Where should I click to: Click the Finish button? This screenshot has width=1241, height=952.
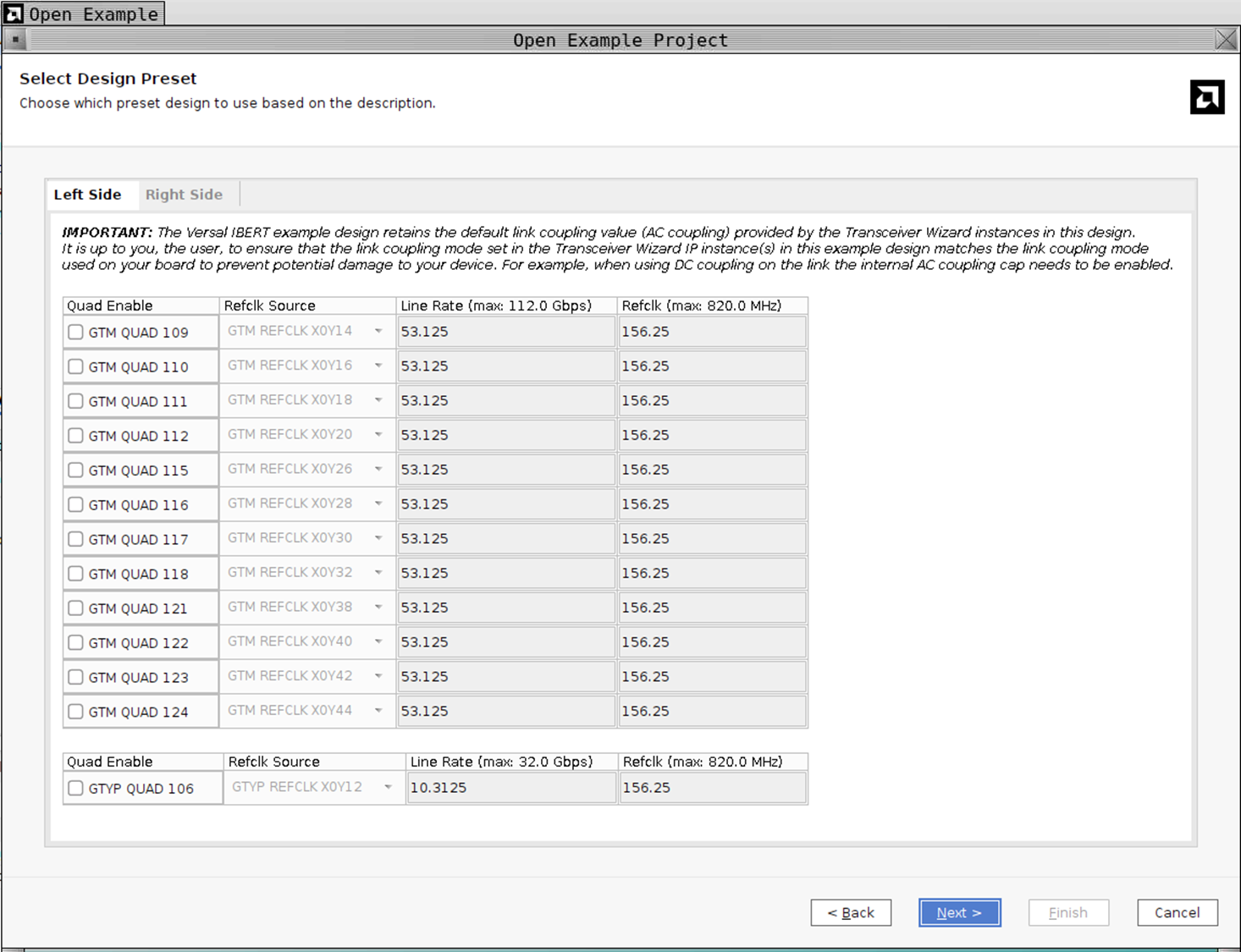[x=1068, y=912]
